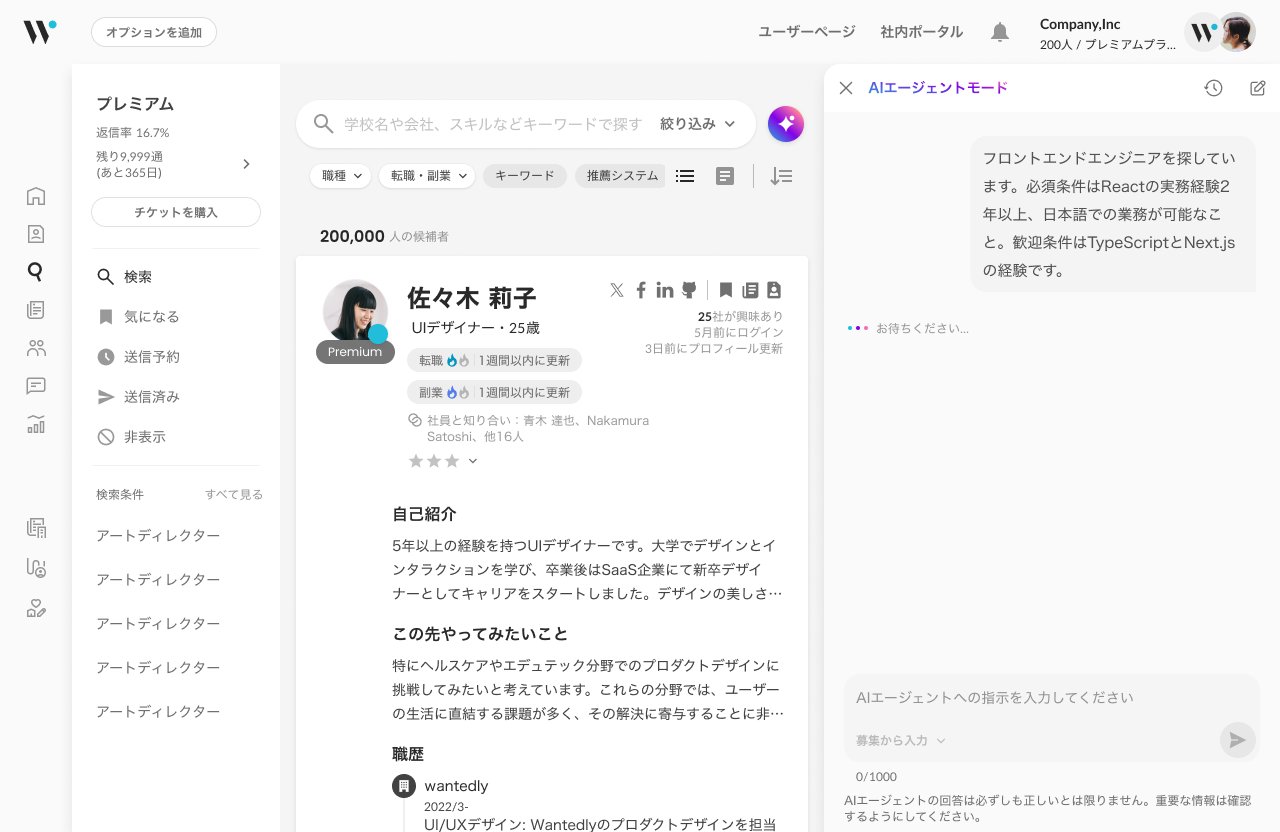
Task: Switch to detailed card view layout
Action: click(x=725, y=176)
